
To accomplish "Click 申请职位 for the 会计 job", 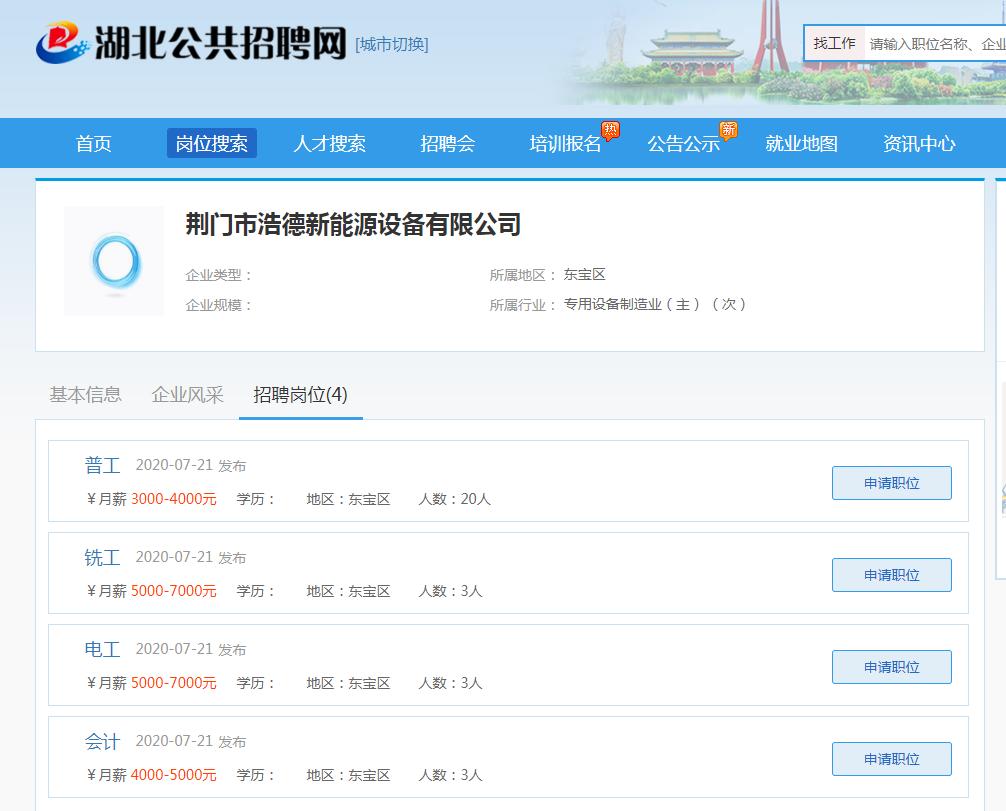I will tap(891, 758).
